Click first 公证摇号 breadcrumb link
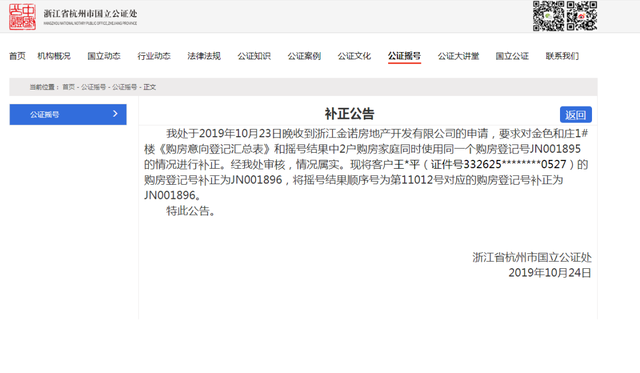The height and width of the screenshot is (373, 640). tap(93, 87)
